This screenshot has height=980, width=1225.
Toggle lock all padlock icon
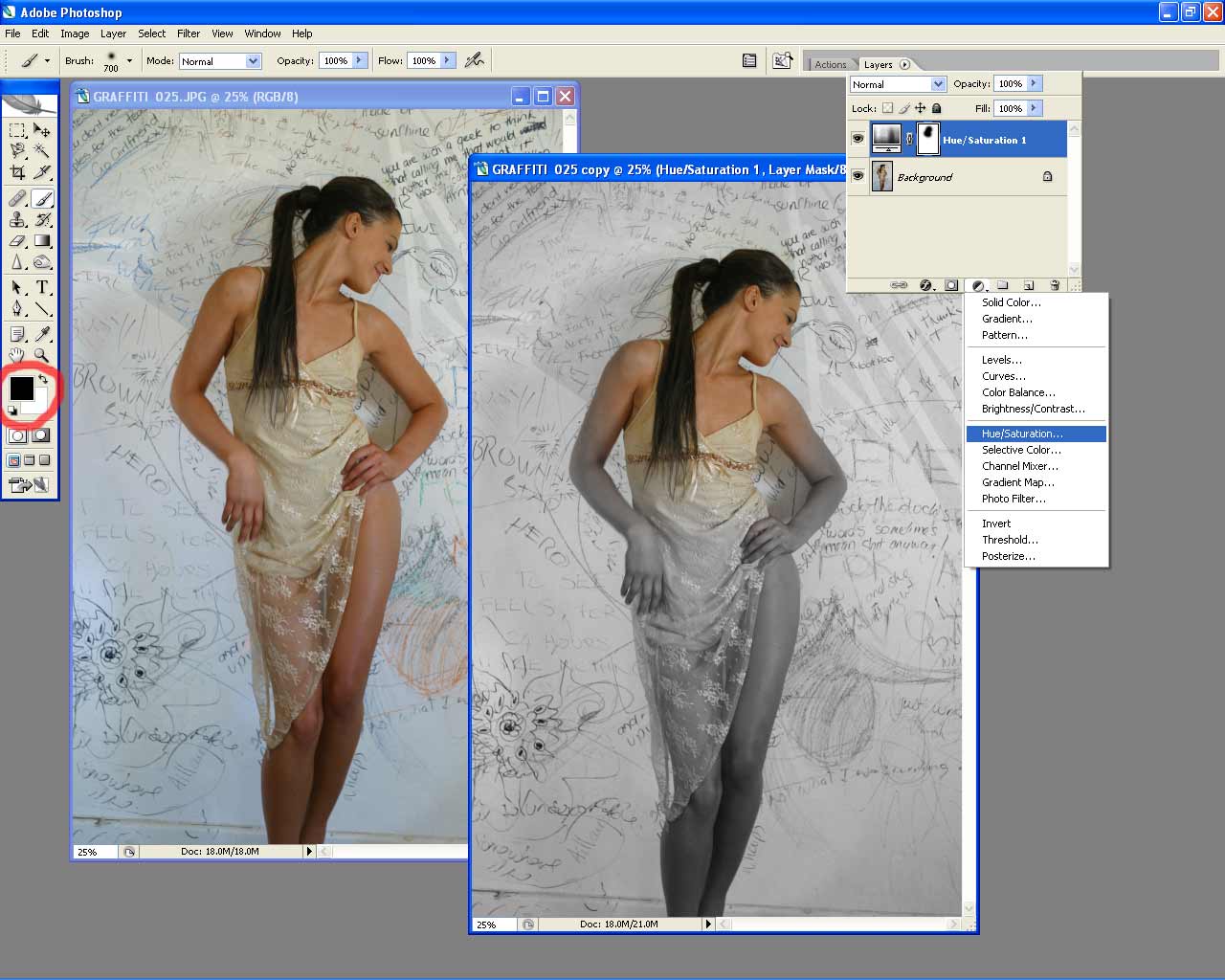936,108
